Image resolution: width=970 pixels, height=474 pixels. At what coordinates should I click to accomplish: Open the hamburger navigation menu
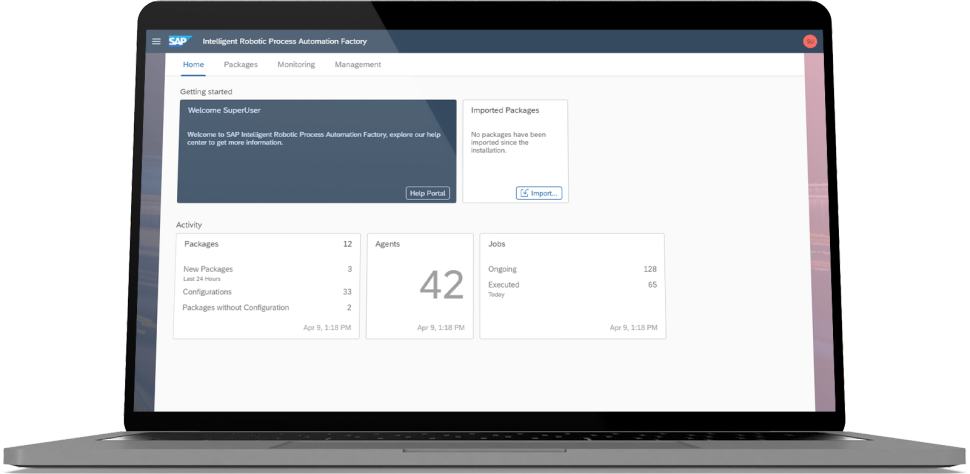(x=156, y=41)
